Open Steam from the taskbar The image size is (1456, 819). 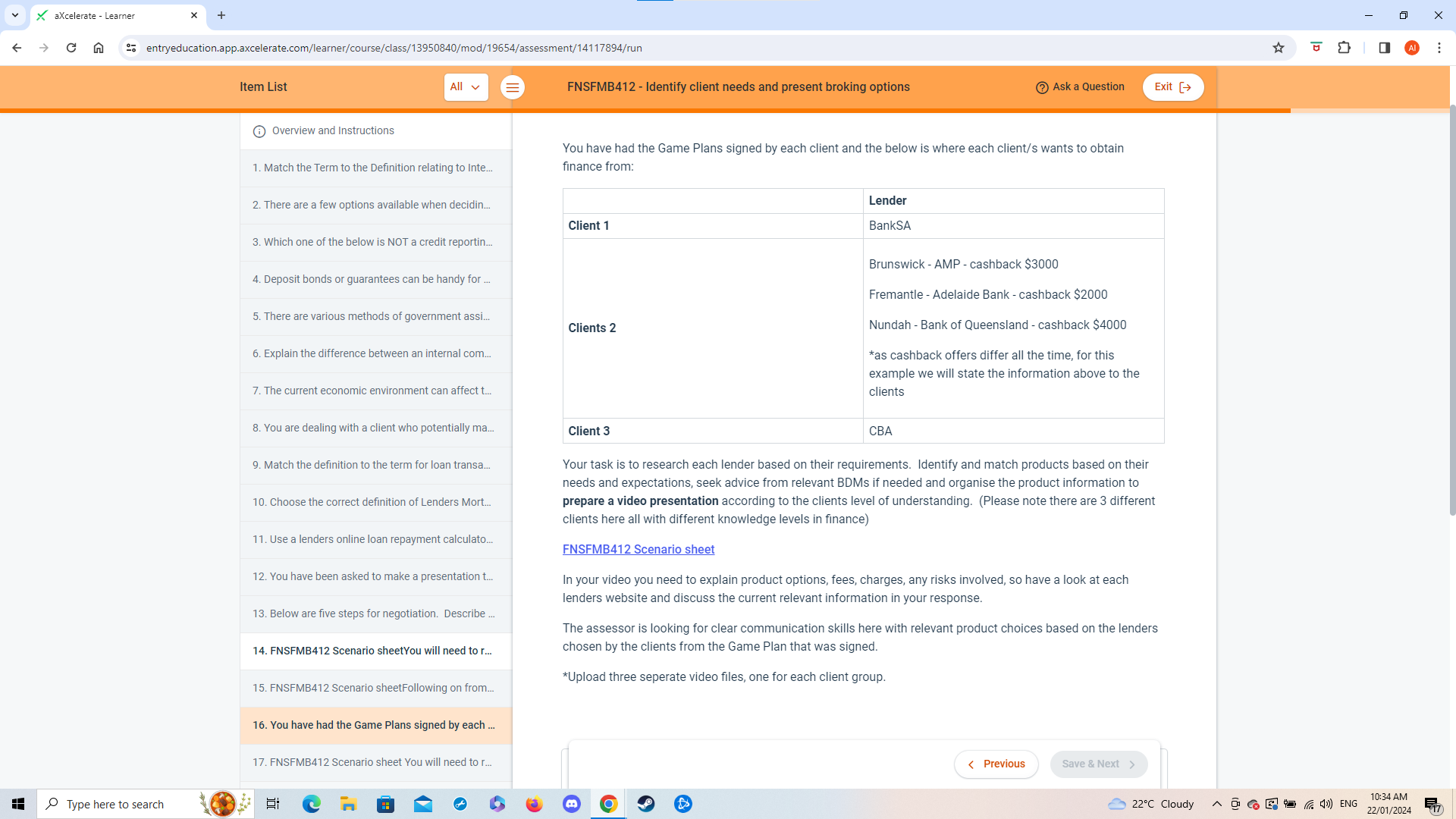click(x=646, y=804)
